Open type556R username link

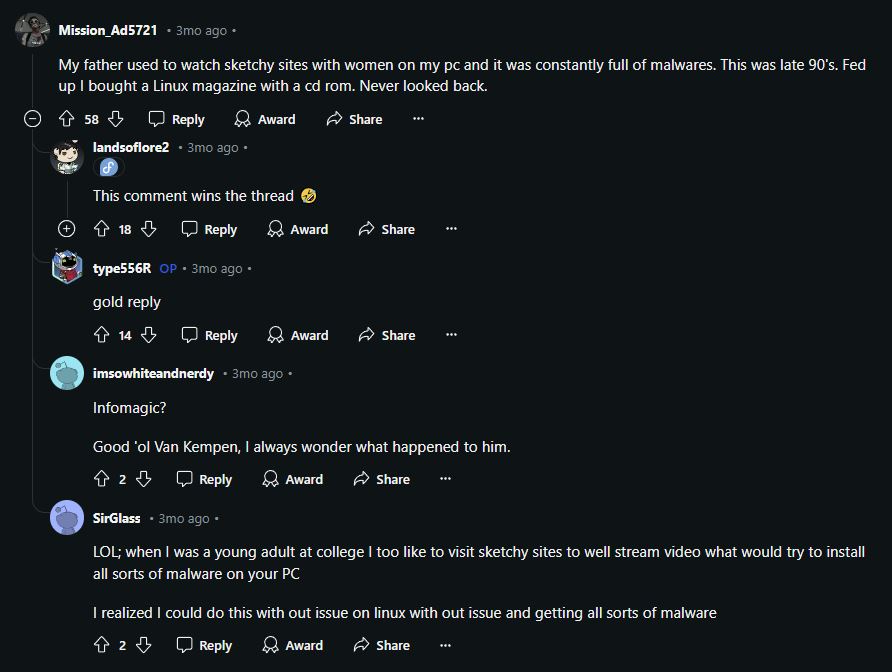click(122, 268)
